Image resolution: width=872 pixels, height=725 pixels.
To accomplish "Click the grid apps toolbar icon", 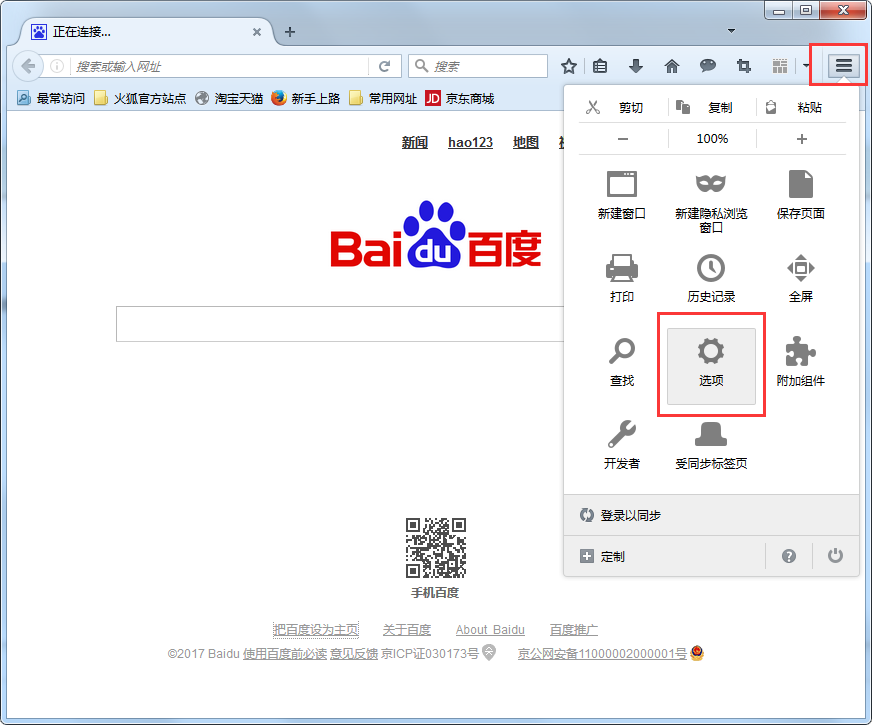I will [780, 67].
